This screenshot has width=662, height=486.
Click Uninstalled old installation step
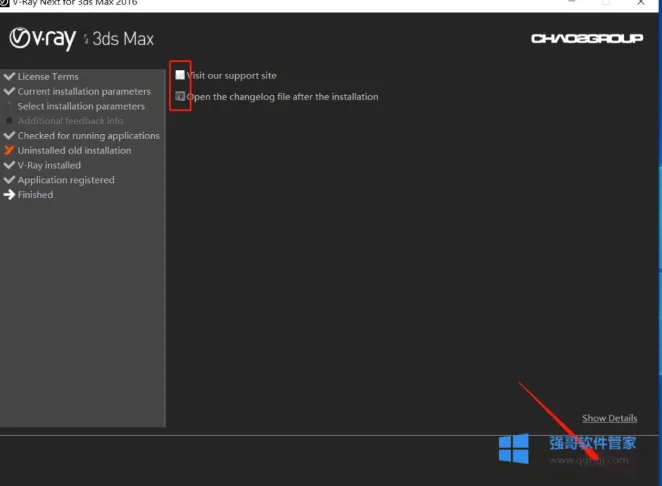[74, 150]
